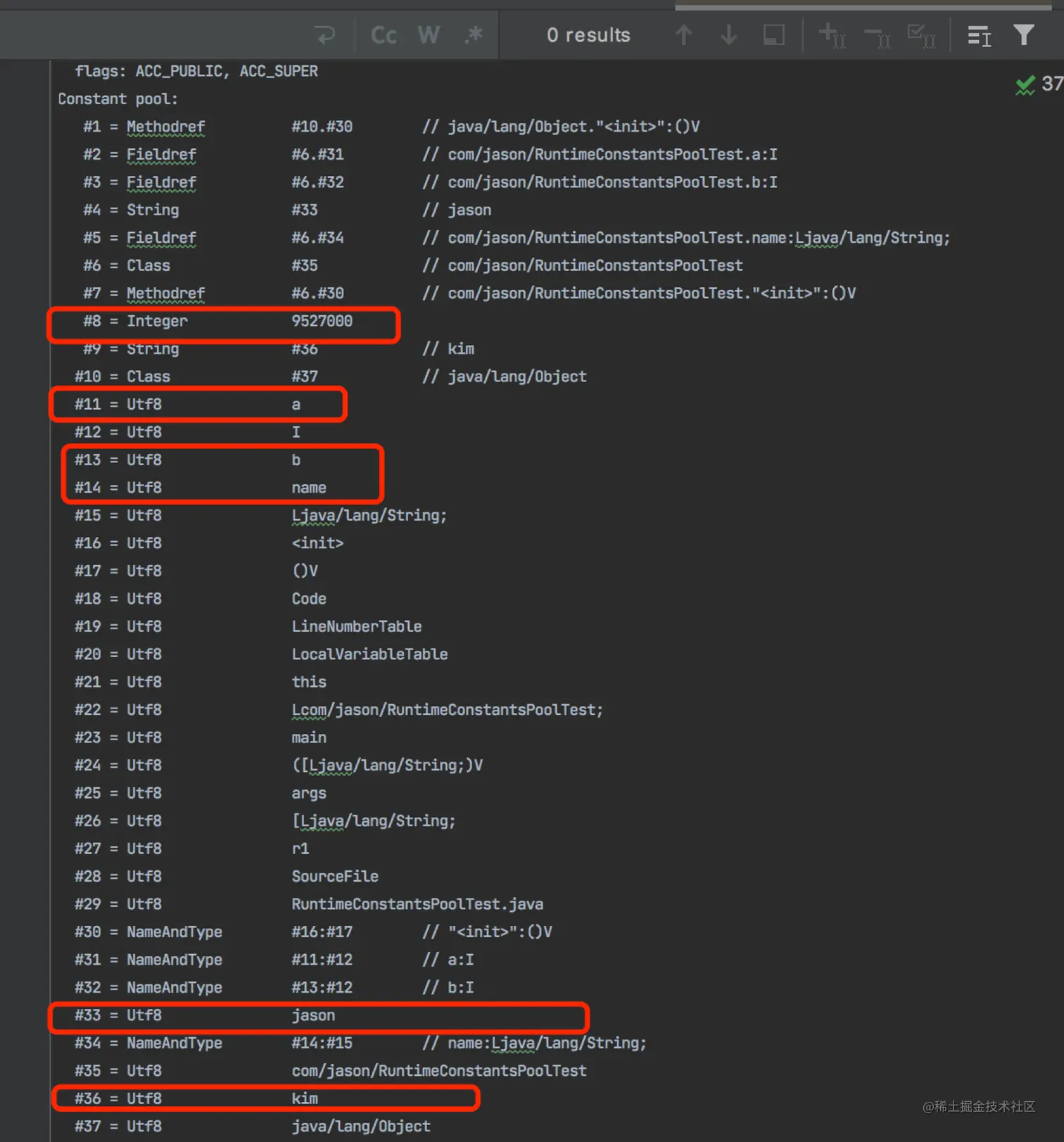Click 'Methodref' on constant #7 row
The height and width of the screenshot is (1142, 1064).
166,293
